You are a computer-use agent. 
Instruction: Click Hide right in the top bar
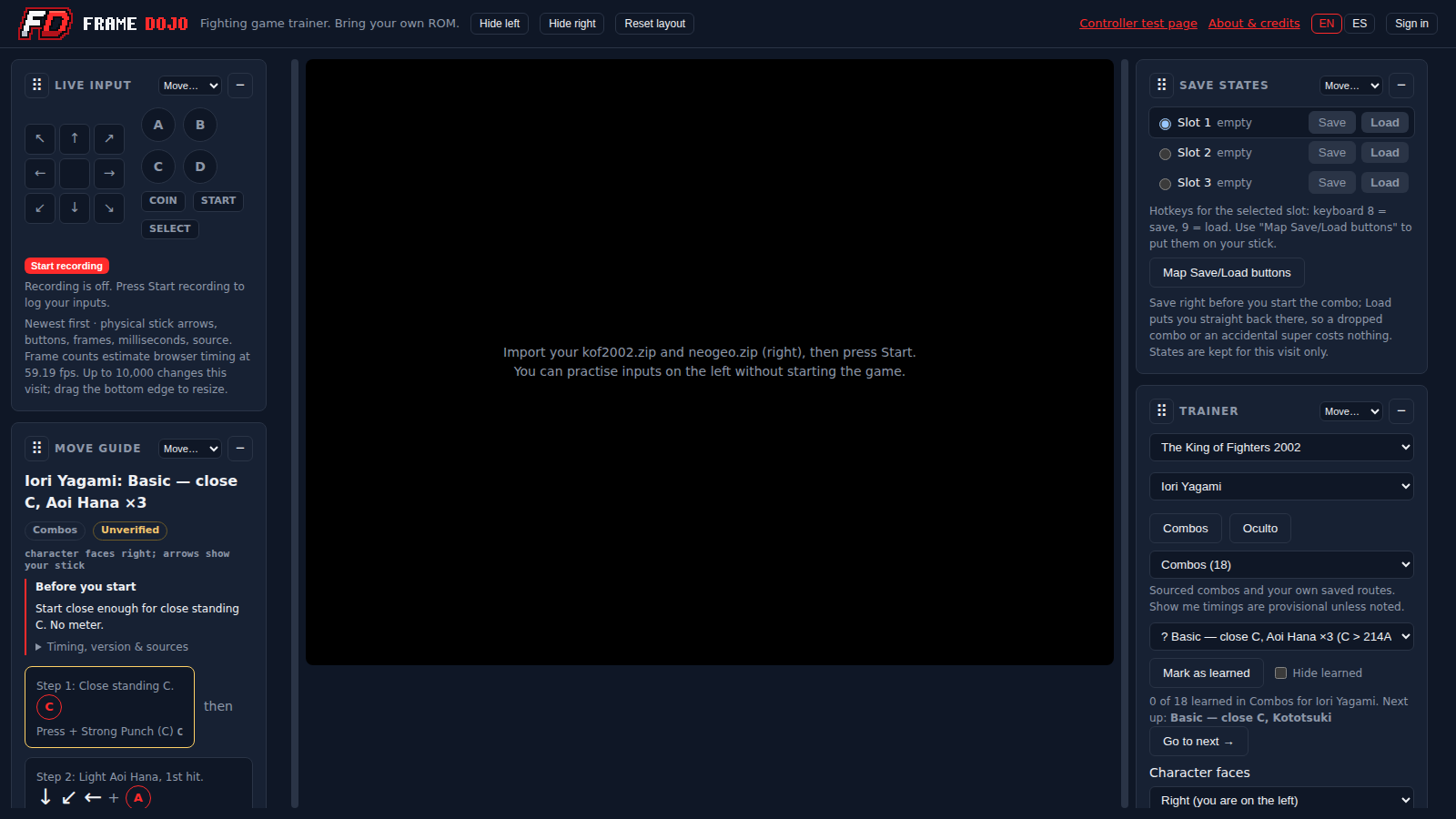[x=572, y=24]
